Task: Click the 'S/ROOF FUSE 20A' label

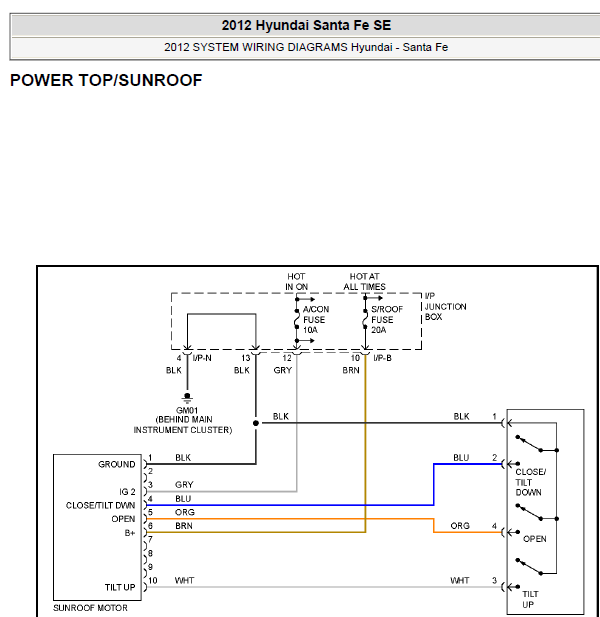Action: point(387,320)
